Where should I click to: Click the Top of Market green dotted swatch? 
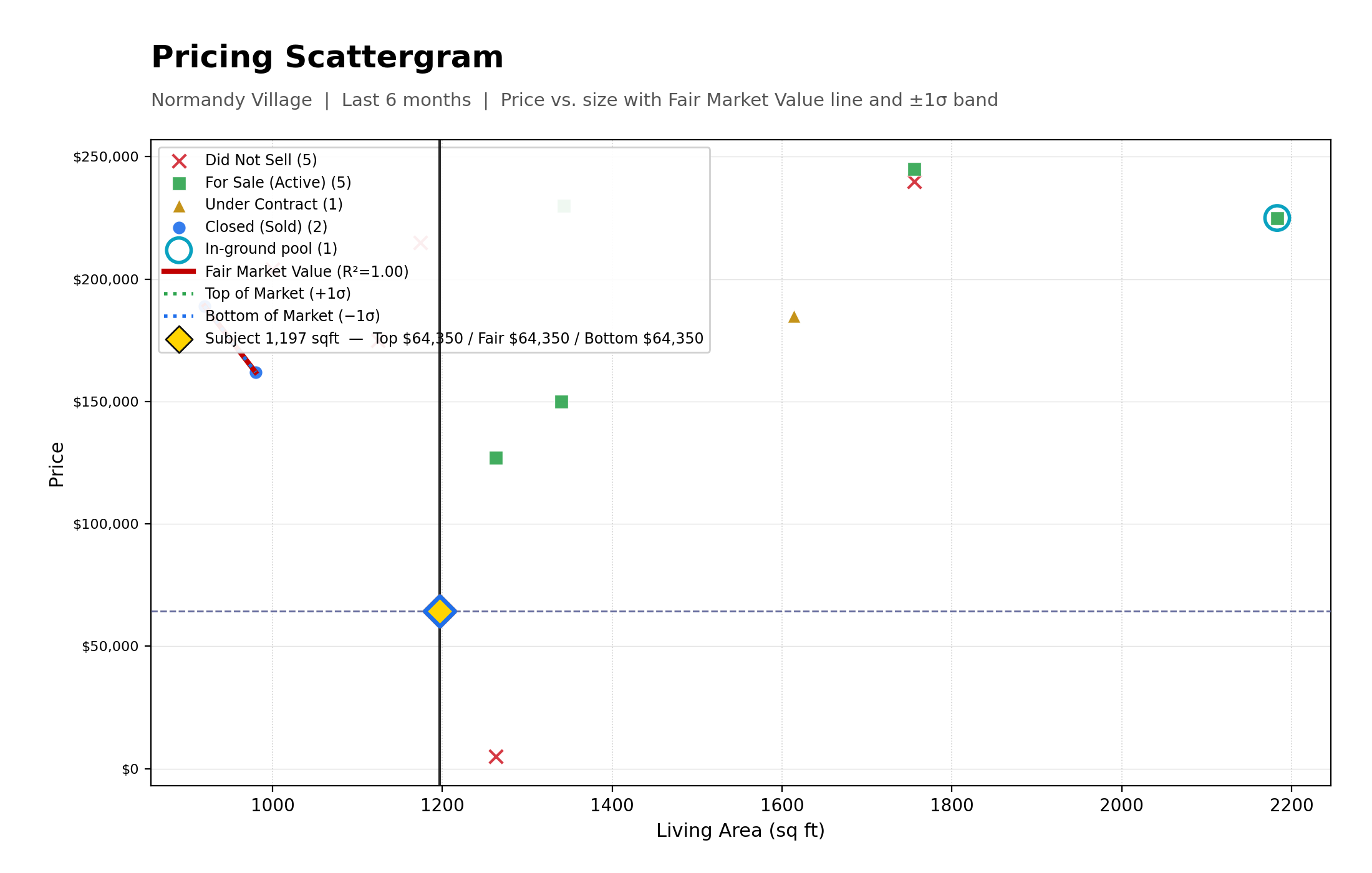(179, 294)
